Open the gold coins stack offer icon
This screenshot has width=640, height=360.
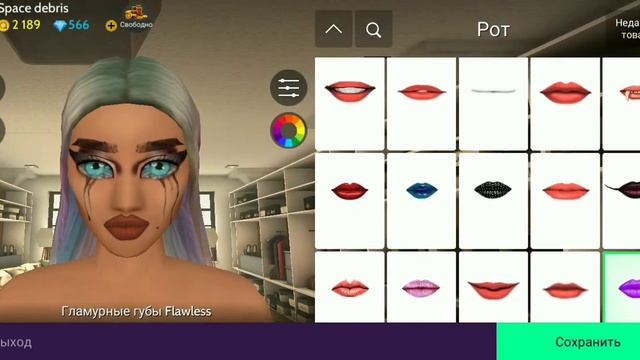click(136, 13)
